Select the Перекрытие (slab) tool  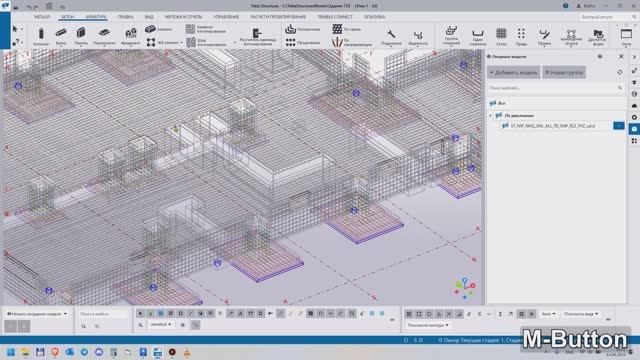(x=104, y=36)
